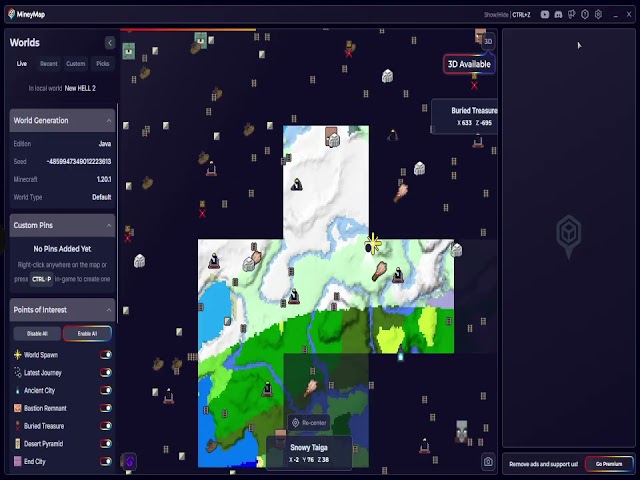Viewport: 640px width, 480px height.
Task: Click the Disable All button
Action: coord(37,333)
